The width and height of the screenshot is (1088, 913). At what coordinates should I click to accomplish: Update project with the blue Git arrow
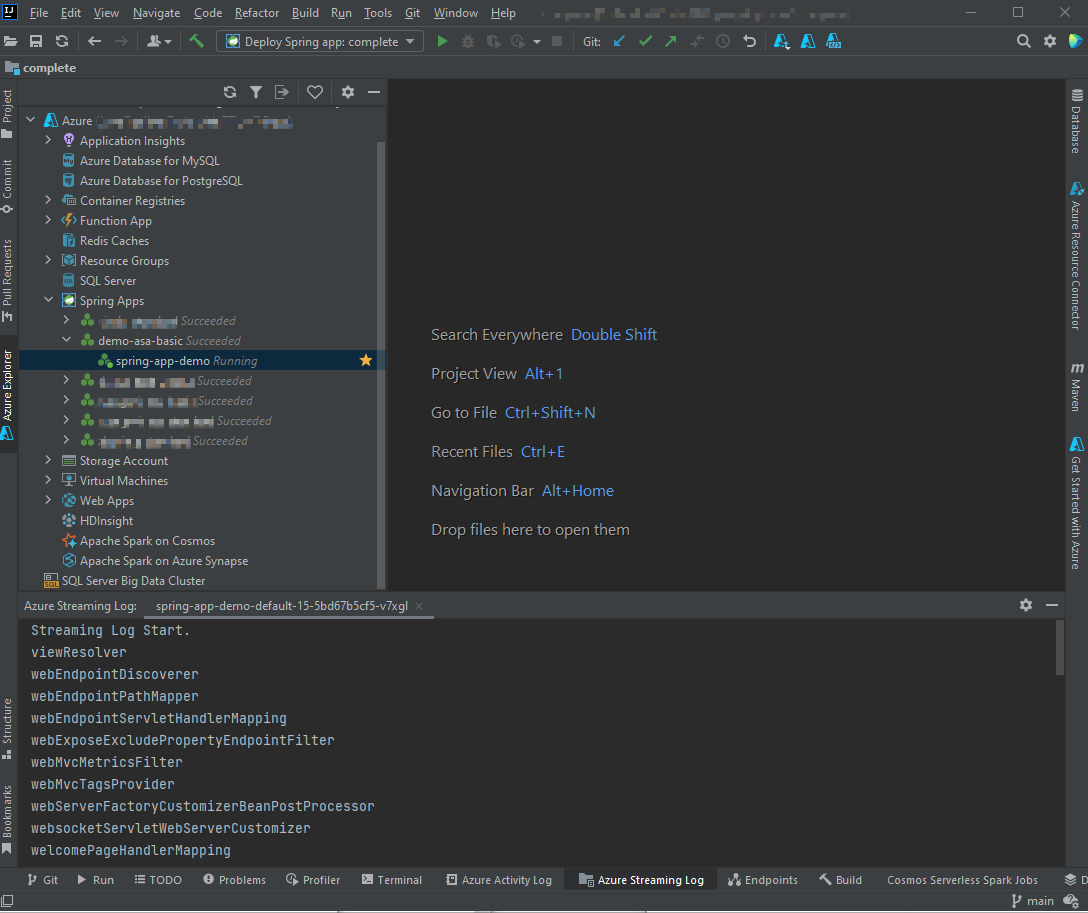[617, 41]
